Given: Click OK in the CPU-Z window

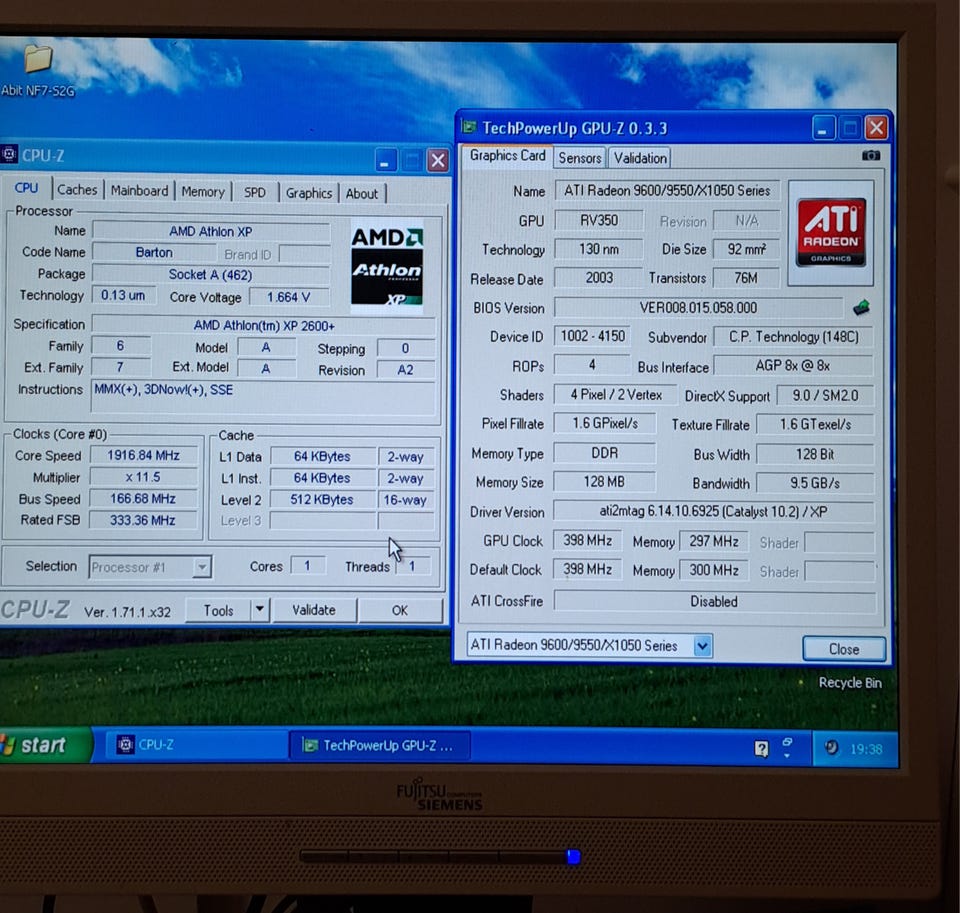Looking at the screenshot, I should click(400, 611).
